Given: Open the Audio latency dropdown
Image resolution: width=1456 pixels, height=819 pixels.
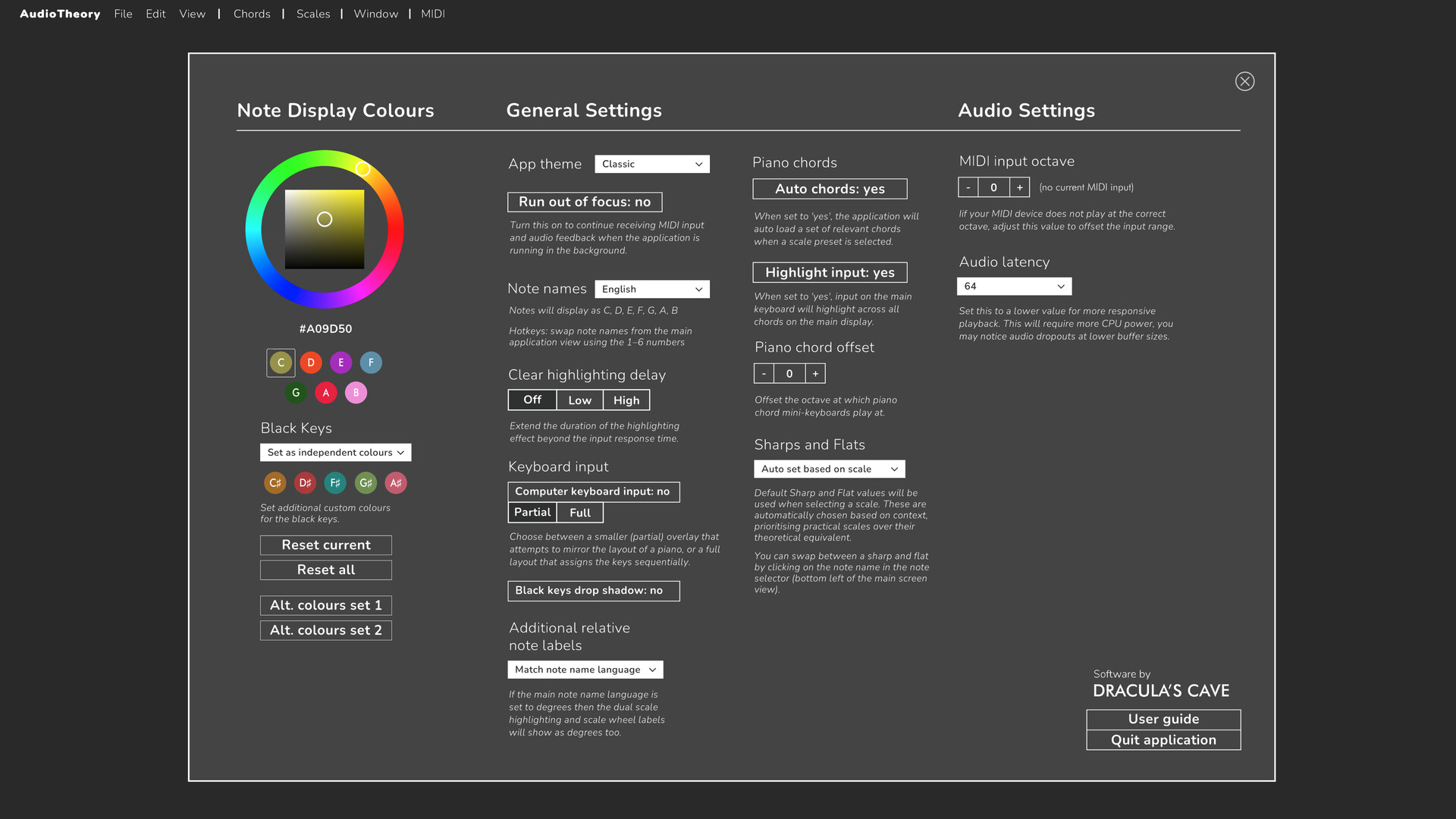Looking at the screenshot, I should [x=1013, y=286].
